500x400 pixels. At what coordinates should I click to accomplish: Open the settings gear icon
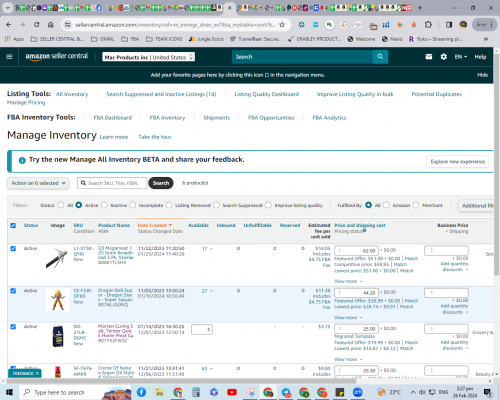(x=444, y=57)
